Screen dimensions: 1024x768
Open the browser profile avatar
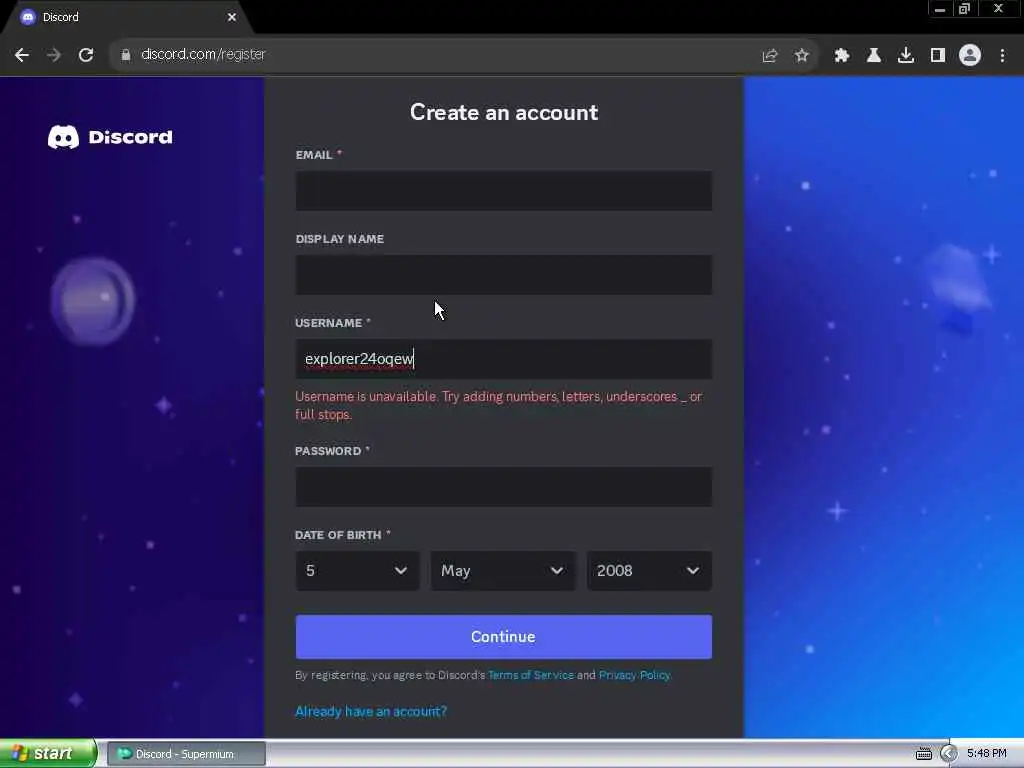(x=970, y=55)
